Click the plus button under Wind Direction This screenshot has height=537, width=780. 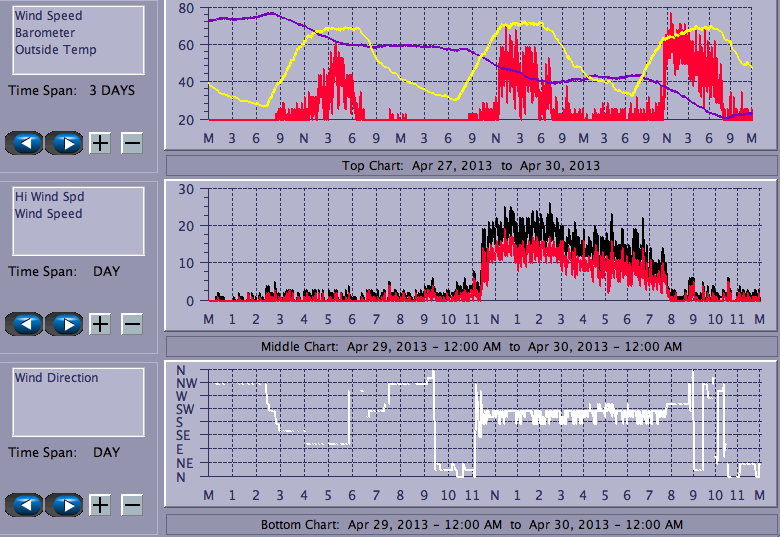100,505
